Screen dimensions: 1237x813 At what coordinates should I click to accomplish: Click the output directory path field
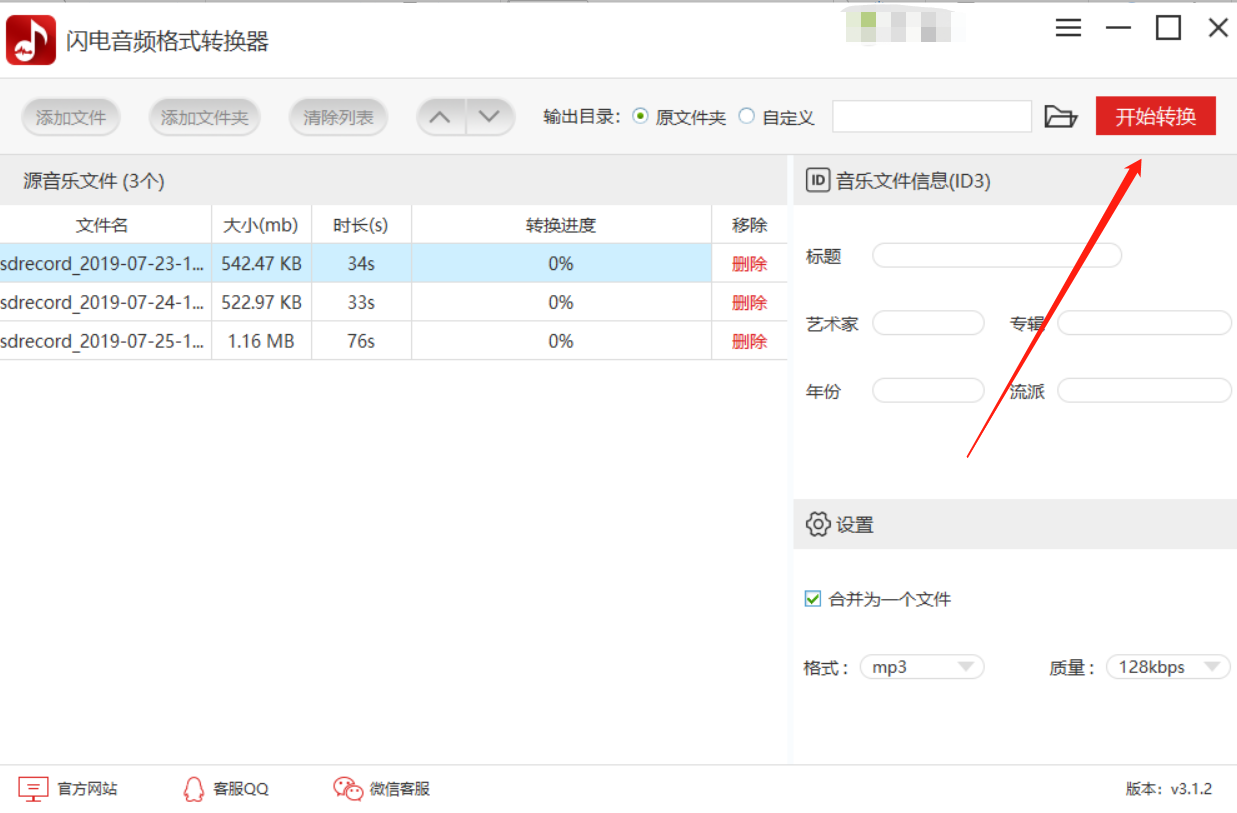click(x=932, y=116)
